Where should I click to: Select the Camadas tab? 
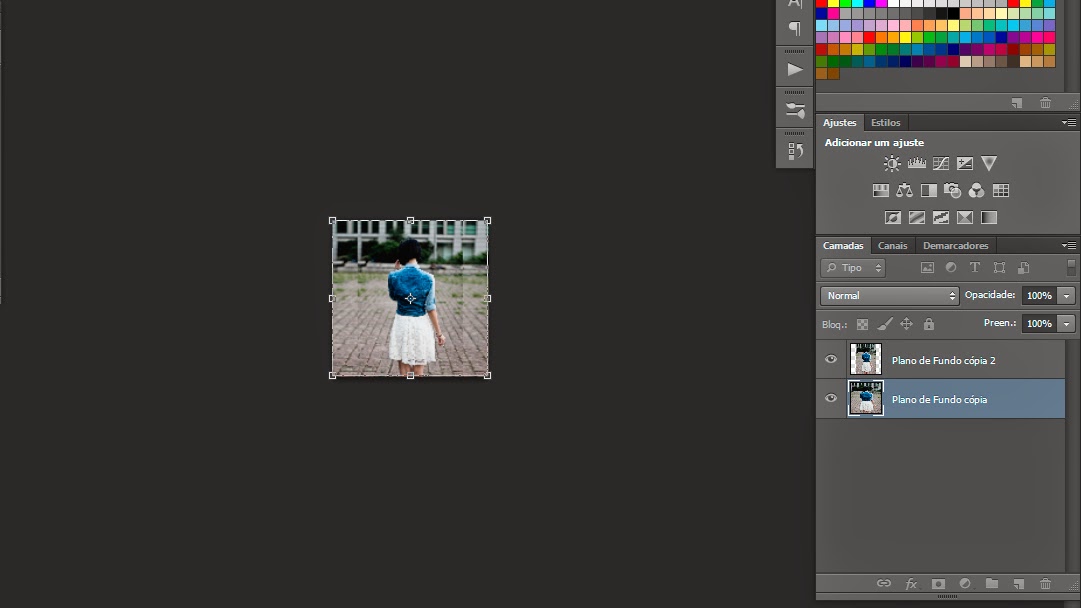point(842,245)
